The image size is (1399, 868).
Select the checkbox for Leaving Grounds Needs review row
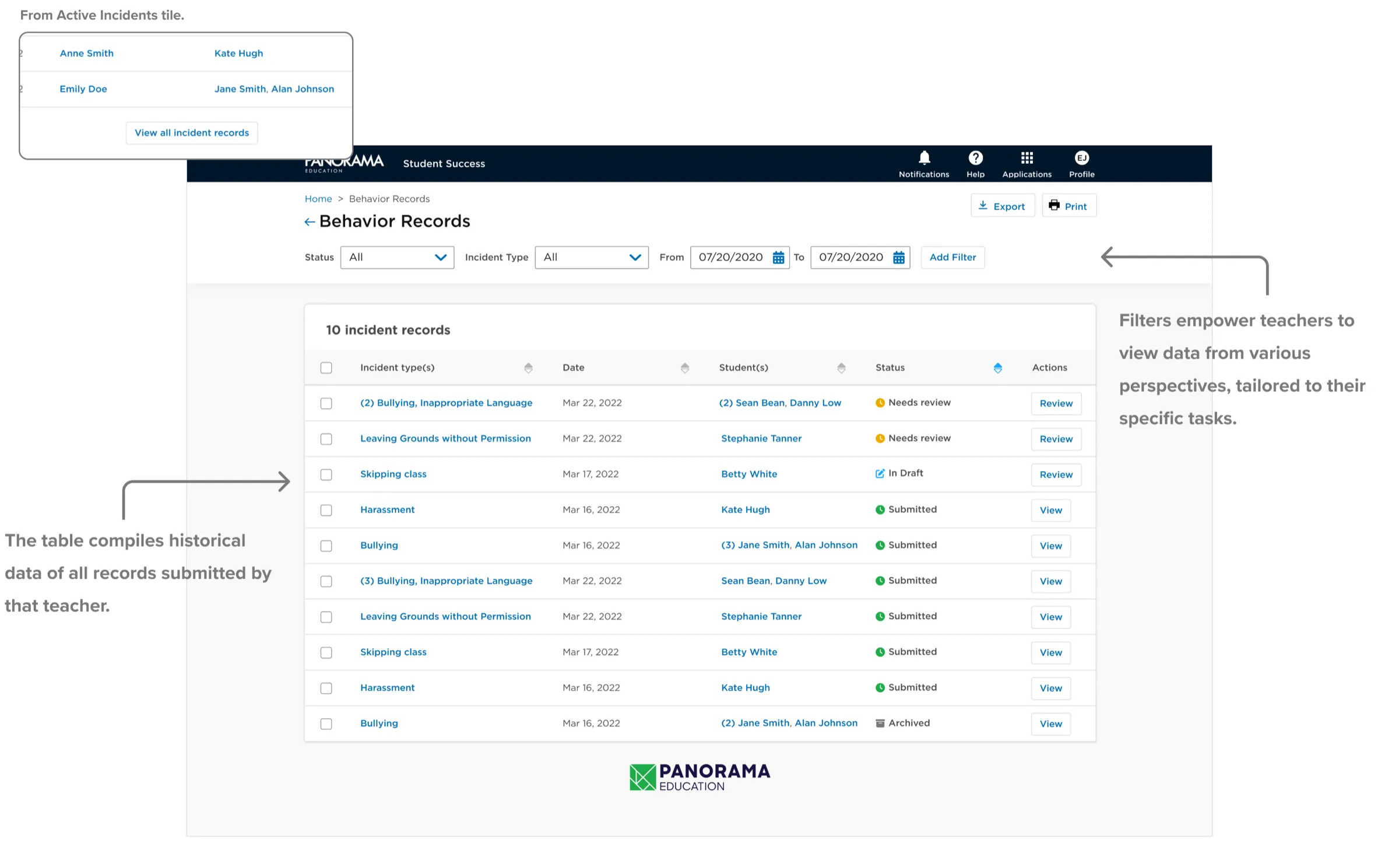click(x=326, y=439)
